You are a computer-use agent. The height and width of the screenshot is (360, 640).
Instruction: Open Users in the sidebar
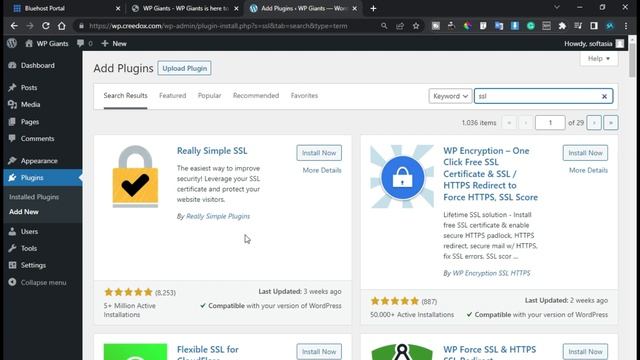(x=42, y=231)
